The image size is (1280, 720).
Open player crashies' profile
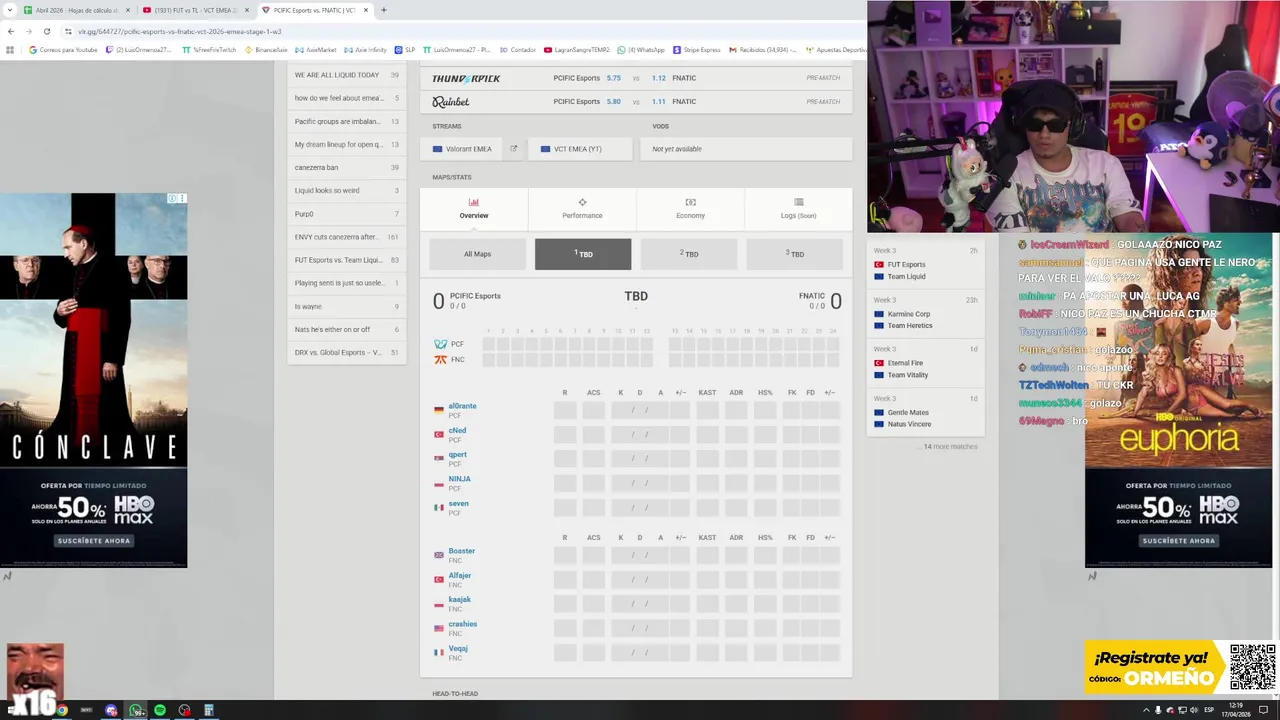point(462,624)
